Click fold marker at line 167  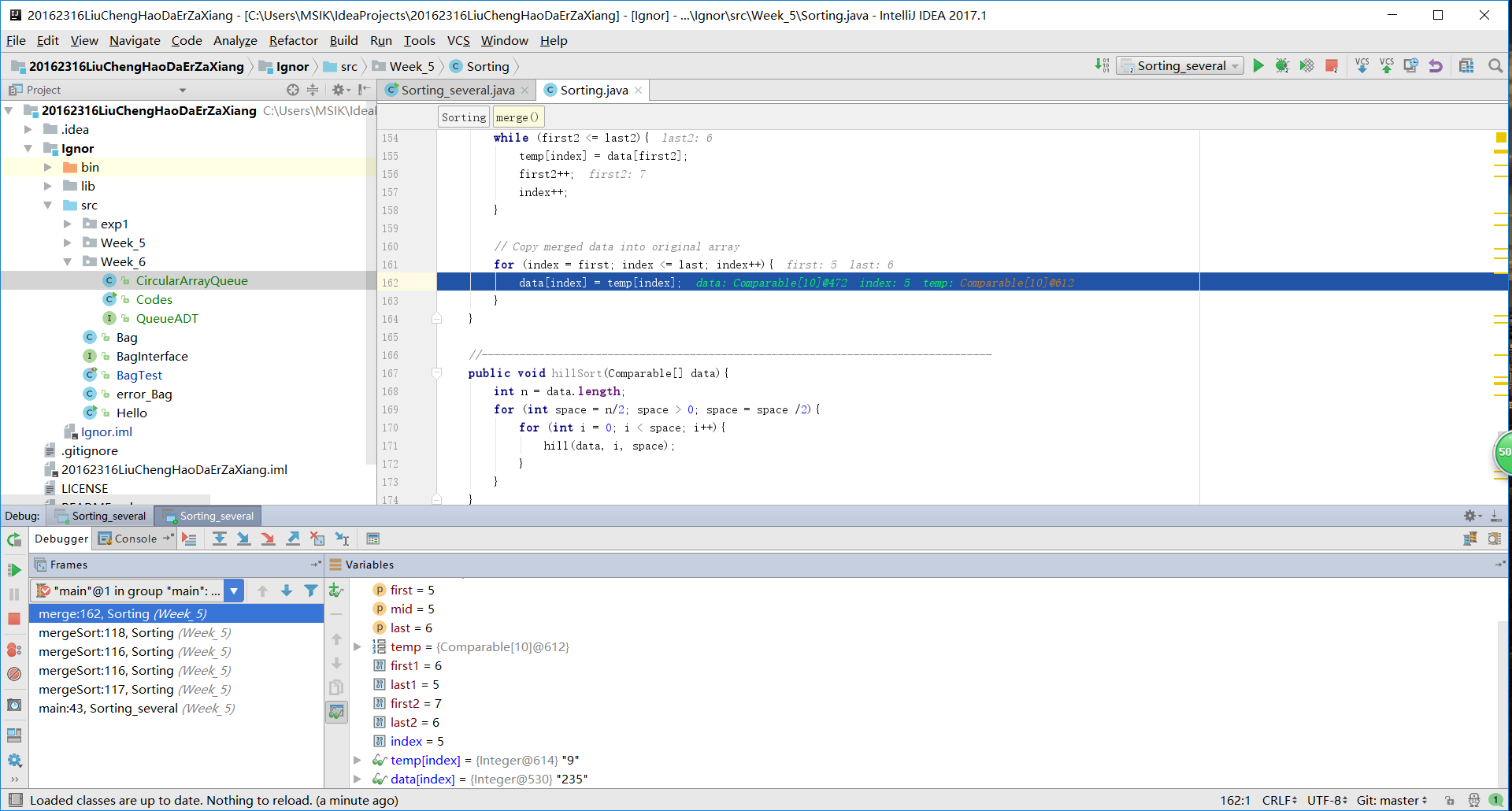pos(436,373)
